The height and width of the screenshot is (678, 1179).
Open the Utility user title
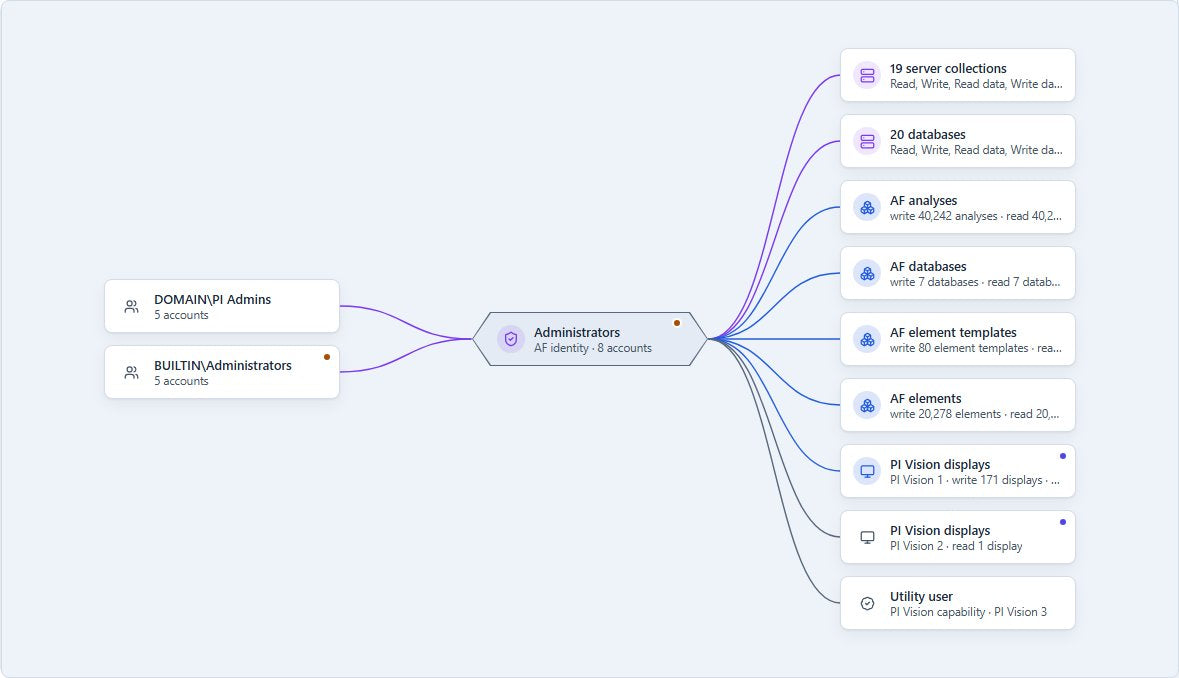tap(921, 596)
